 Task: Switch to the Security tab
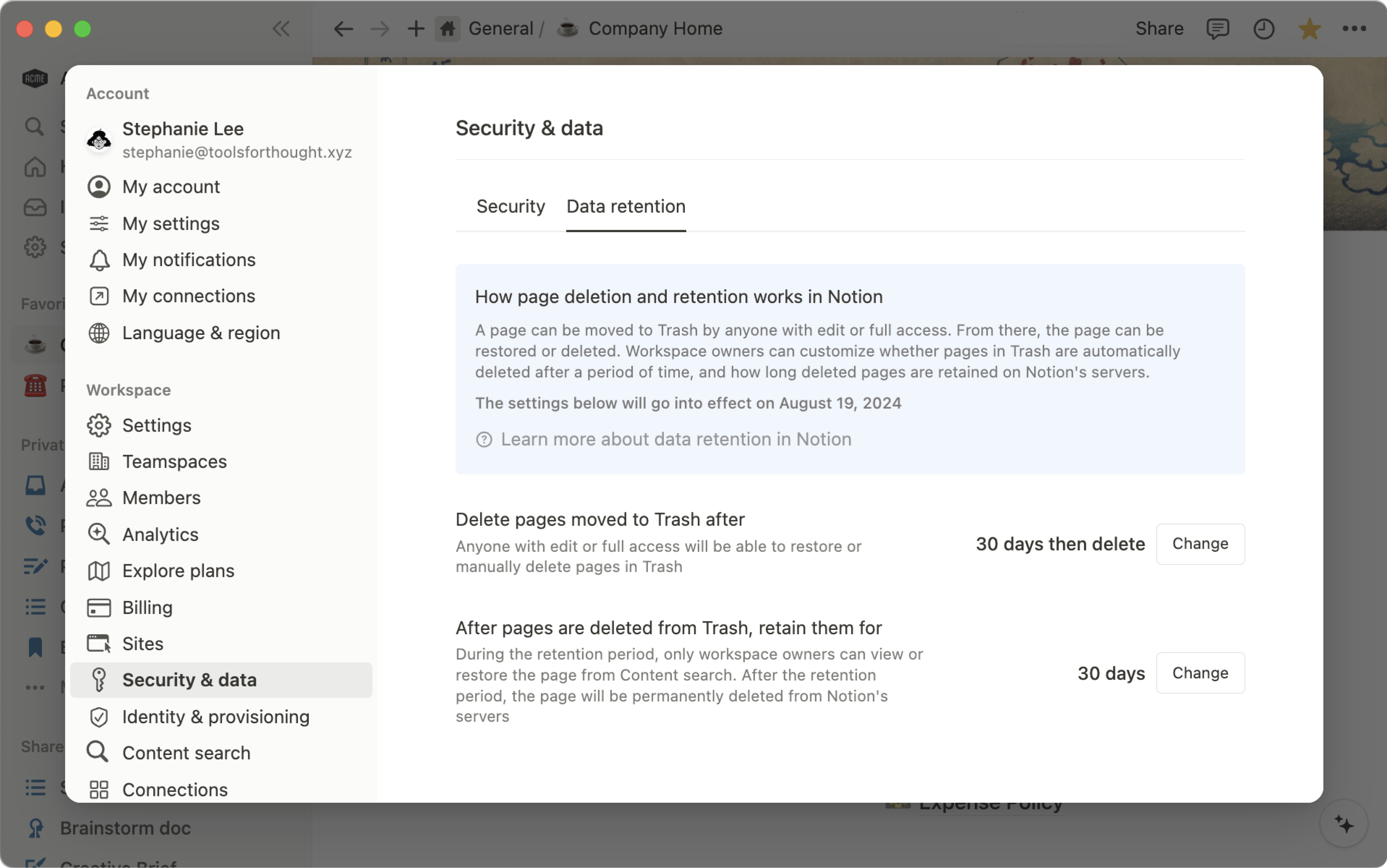pyautogui.click(x=510, y=207)
